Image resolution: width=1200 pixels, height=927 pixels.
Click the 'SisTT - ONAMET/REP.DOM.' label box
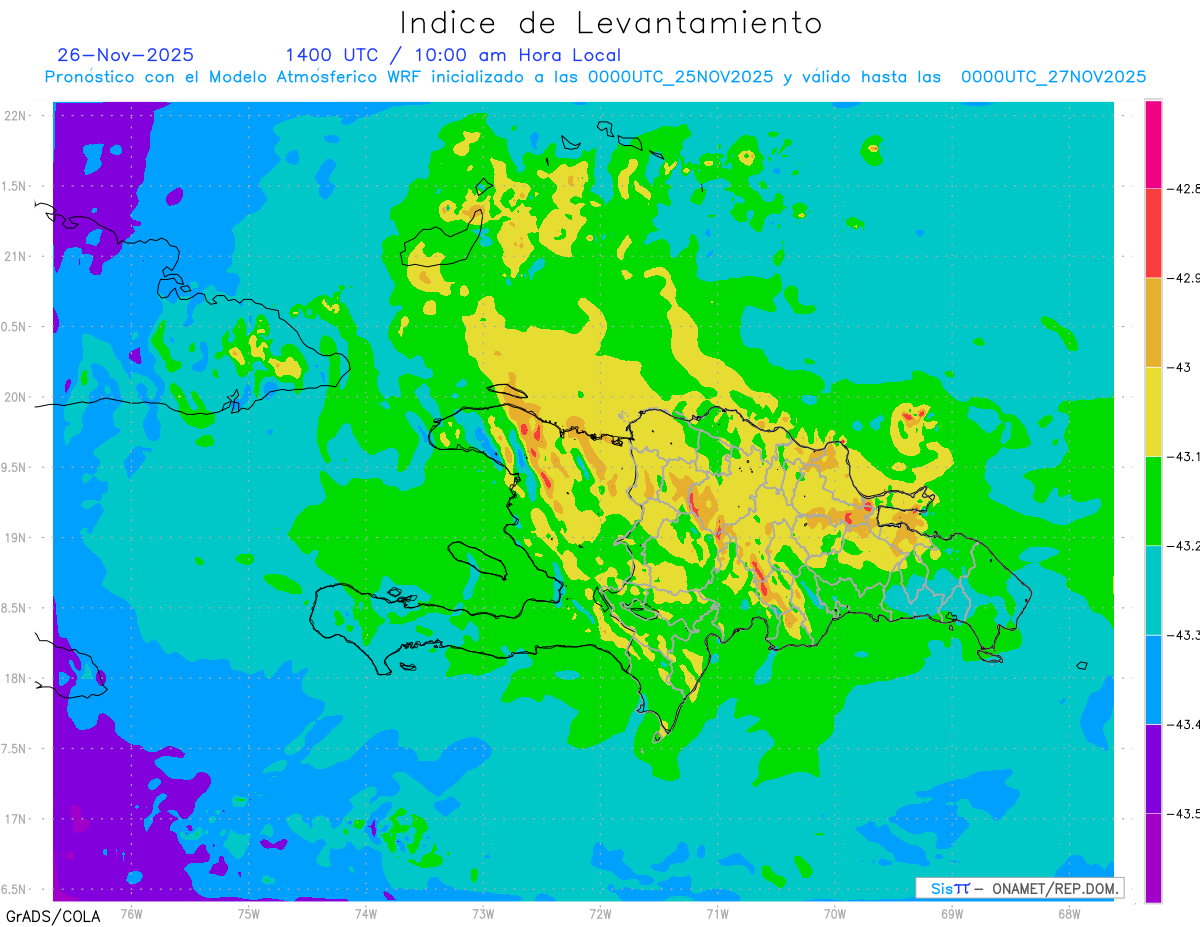[1020, 888]
